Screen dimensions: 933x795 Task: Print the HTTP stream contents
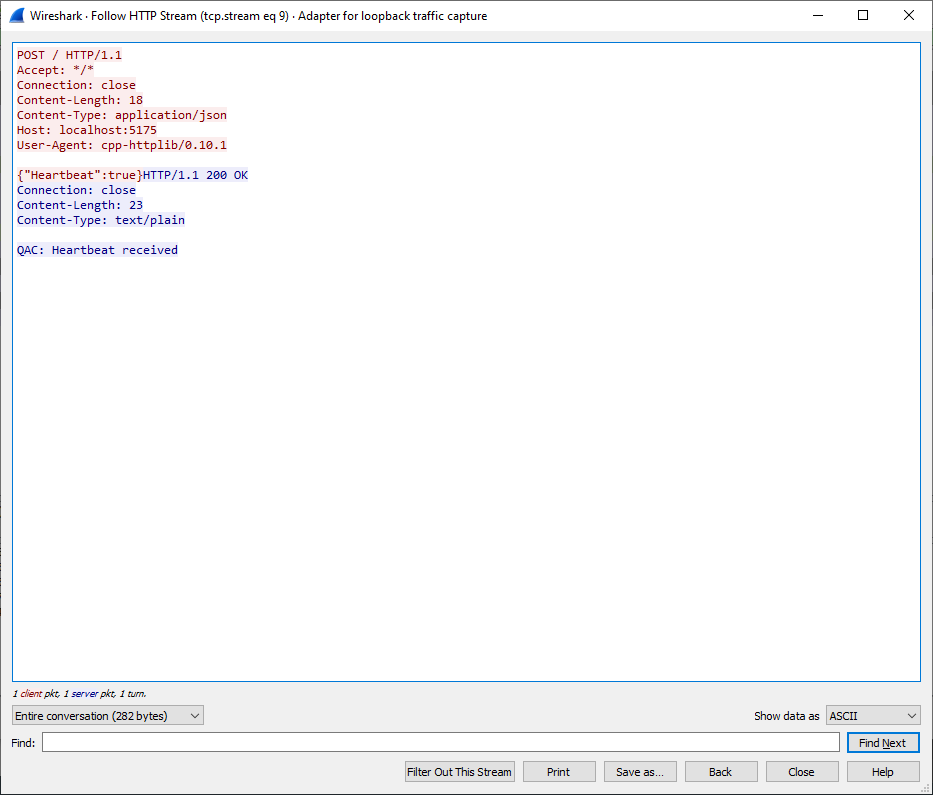[x=559, y=772]
